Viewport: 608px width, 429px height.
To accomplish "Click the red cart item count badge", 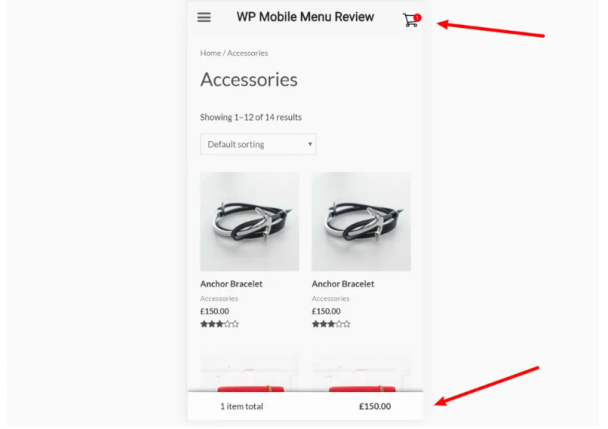I will pos(417,17).
